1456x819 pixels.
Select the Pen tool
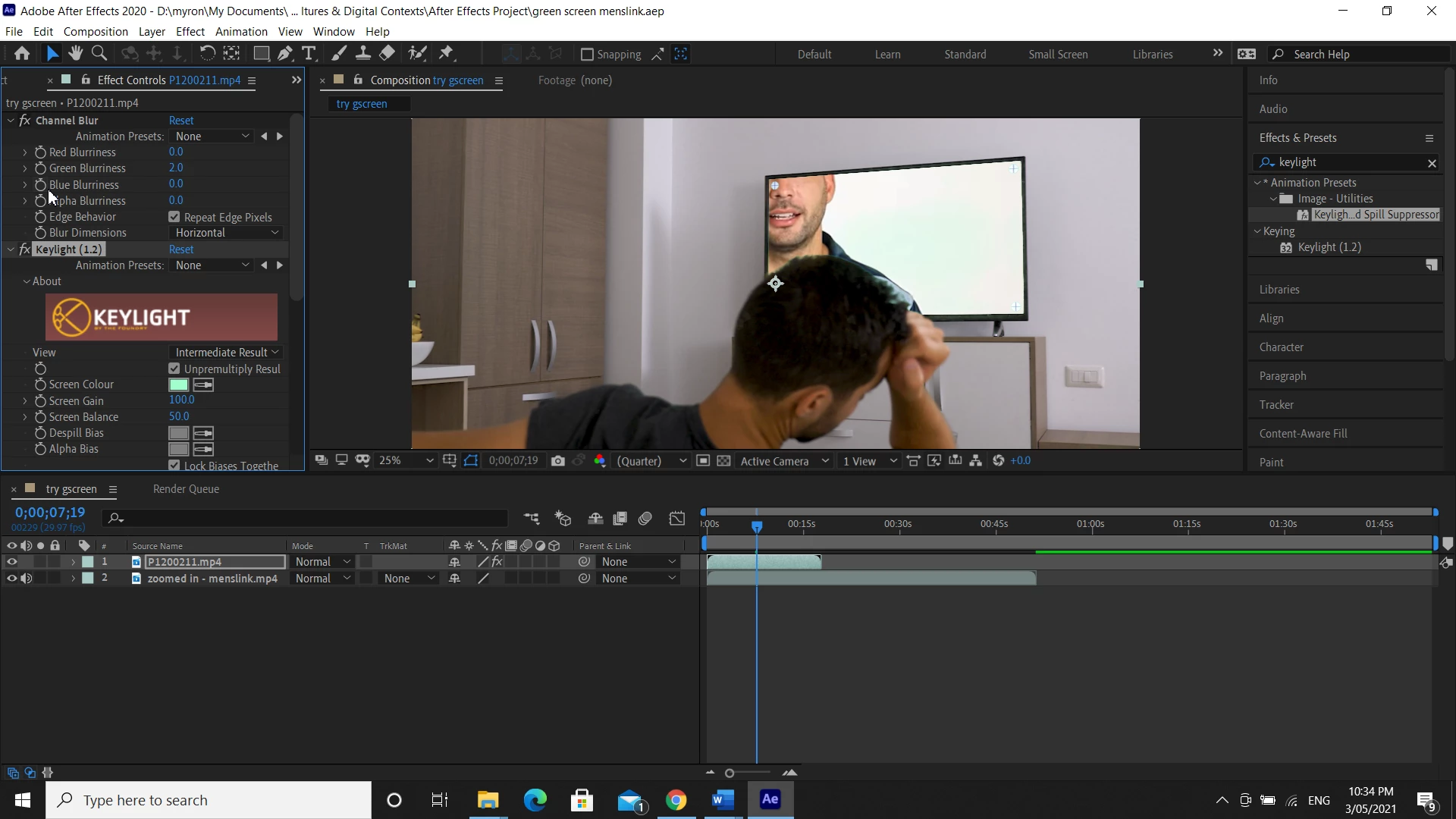[x=284, y=53]
